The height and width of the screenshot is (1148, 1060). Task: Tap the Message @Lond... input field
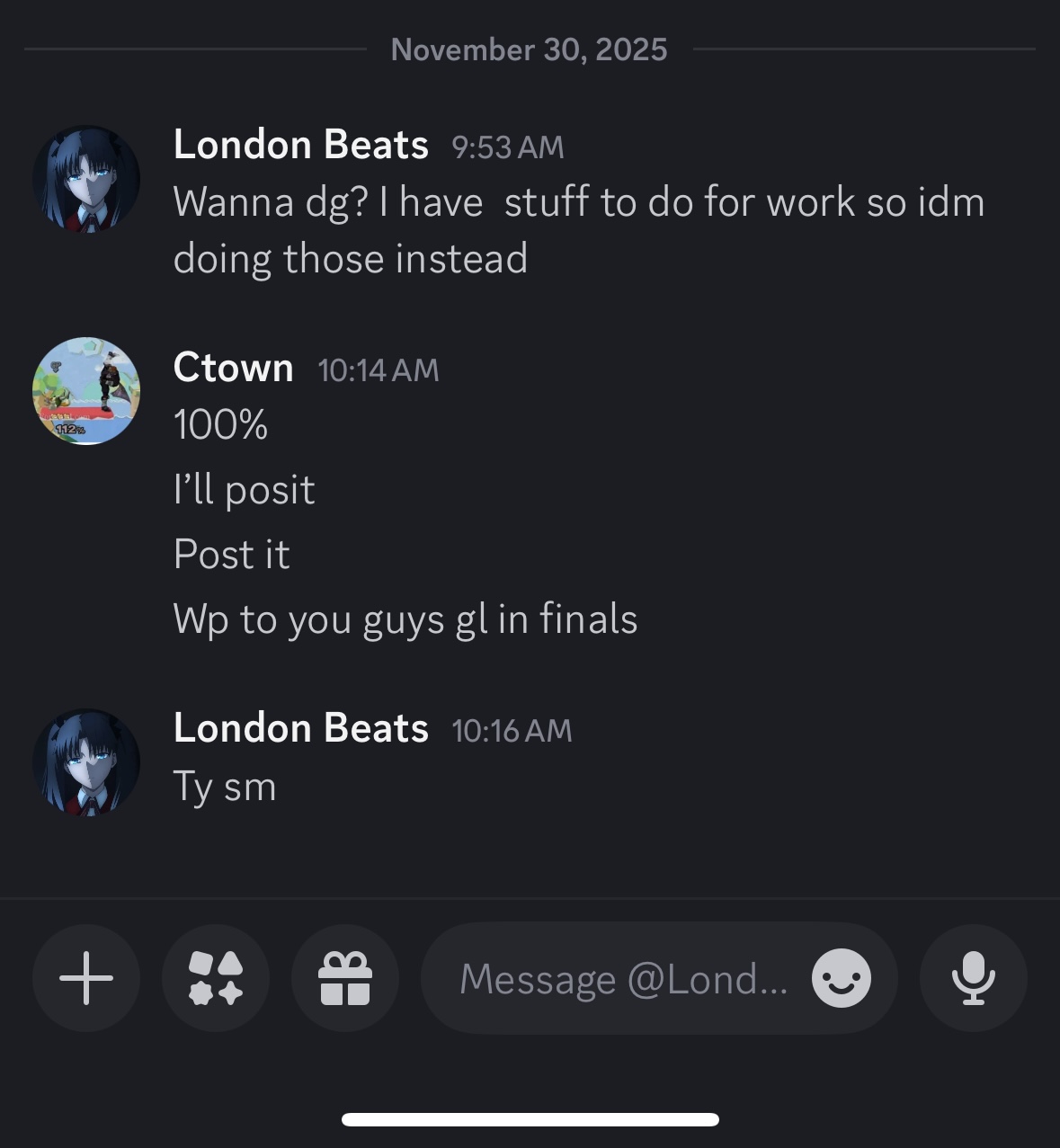coord(622,978)
